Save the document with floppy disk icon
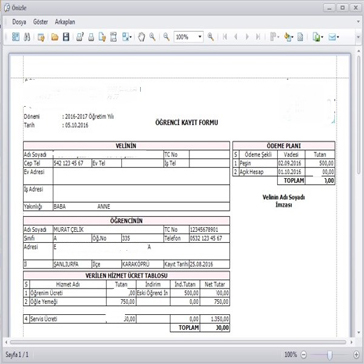 point(66,37)
